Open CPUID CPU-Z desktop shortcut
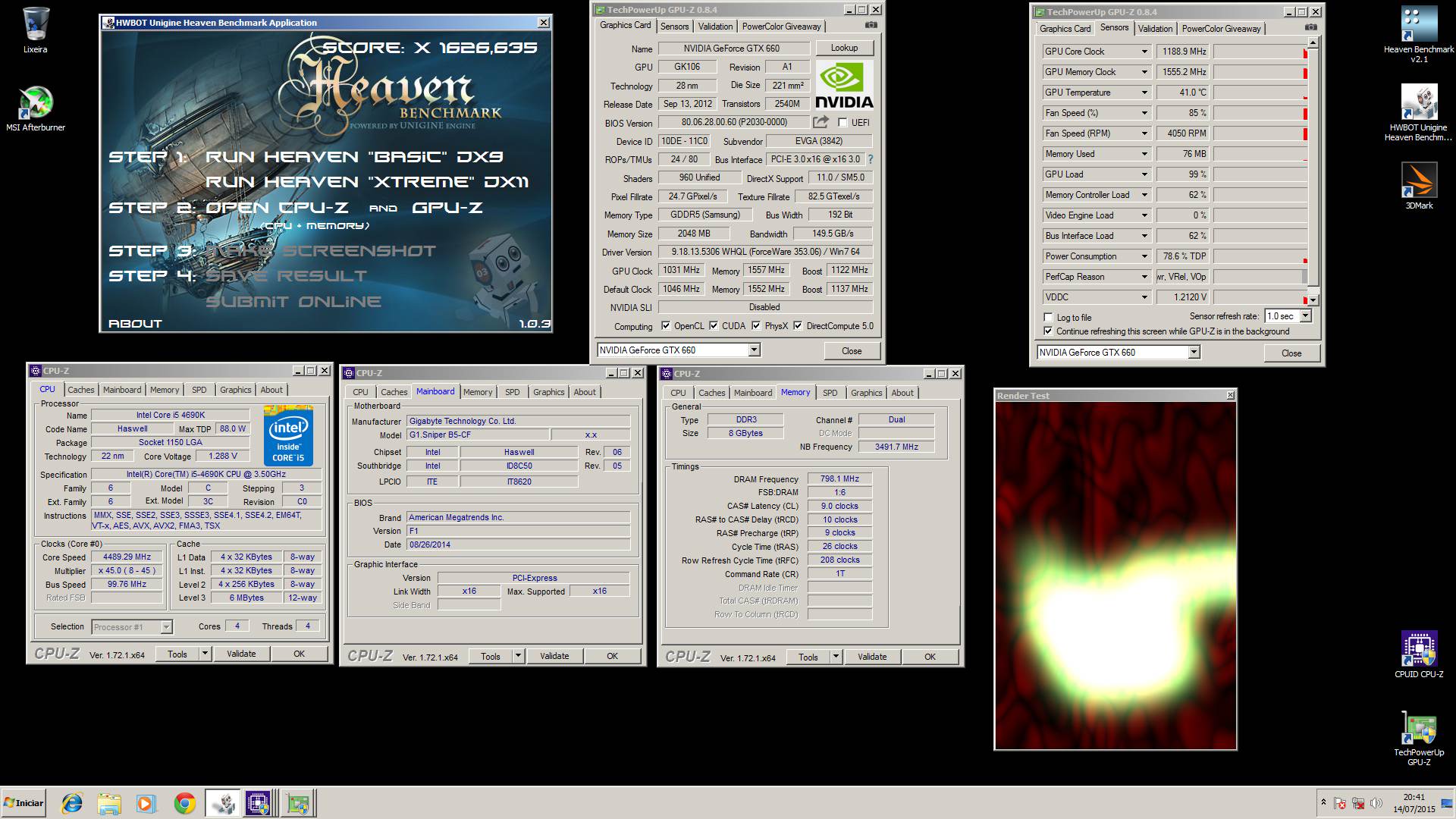The width and height of the screenshot is (1456, 819). pos(1419,654)
